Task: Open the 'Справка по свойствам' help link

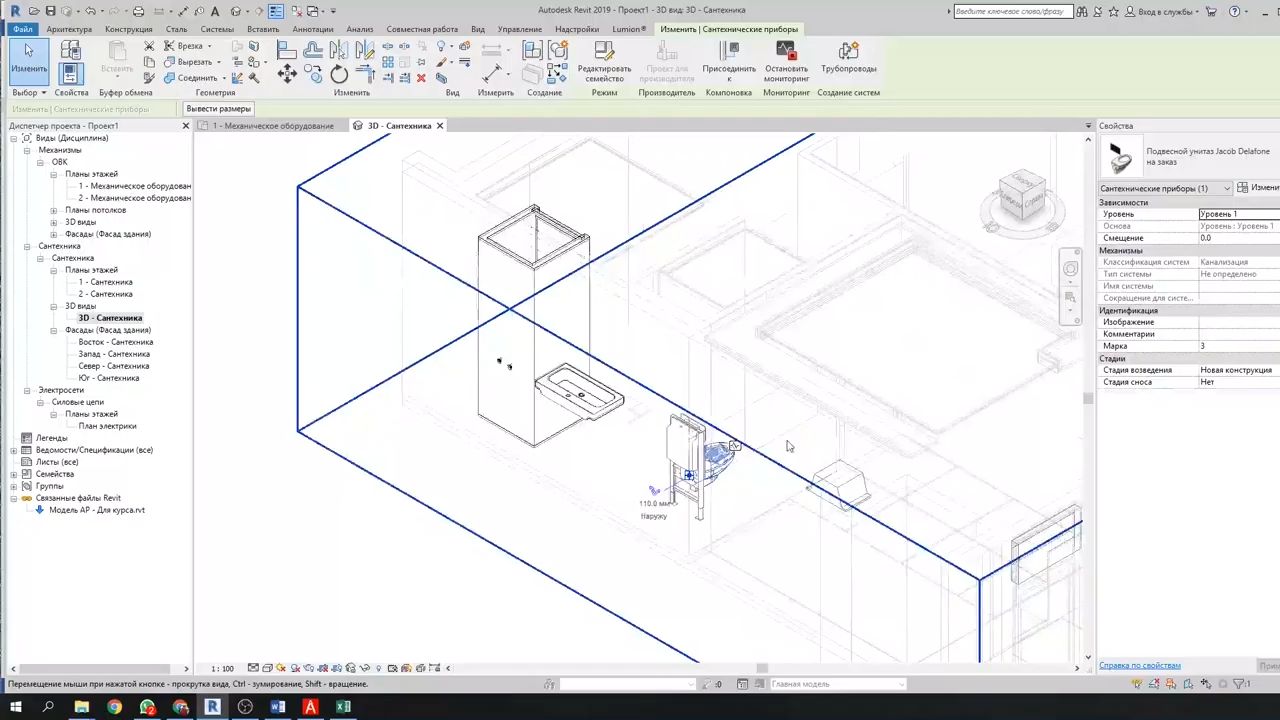Action: coord(1139,665)
